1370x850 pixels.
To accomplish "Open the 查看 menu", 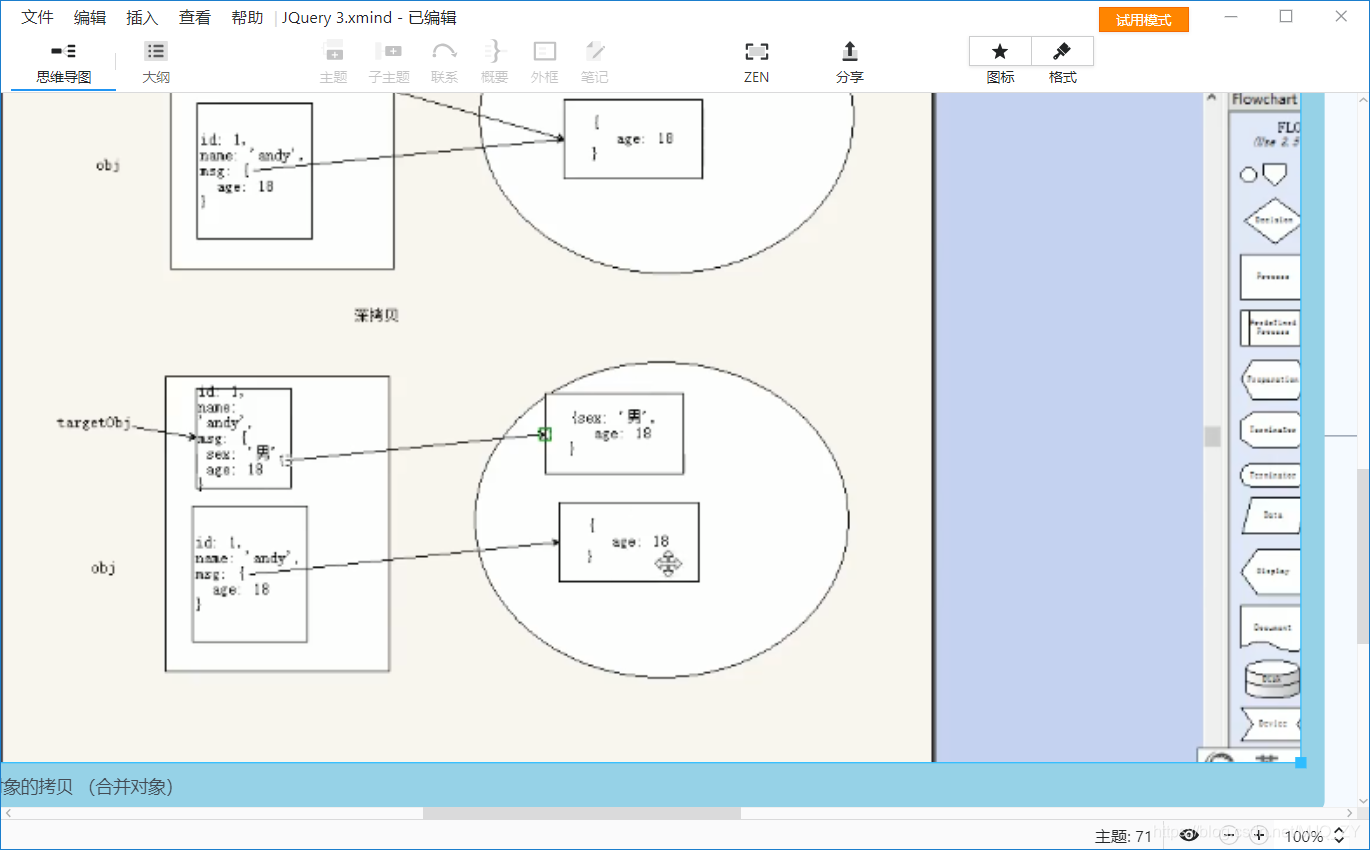I will point(195,18).
